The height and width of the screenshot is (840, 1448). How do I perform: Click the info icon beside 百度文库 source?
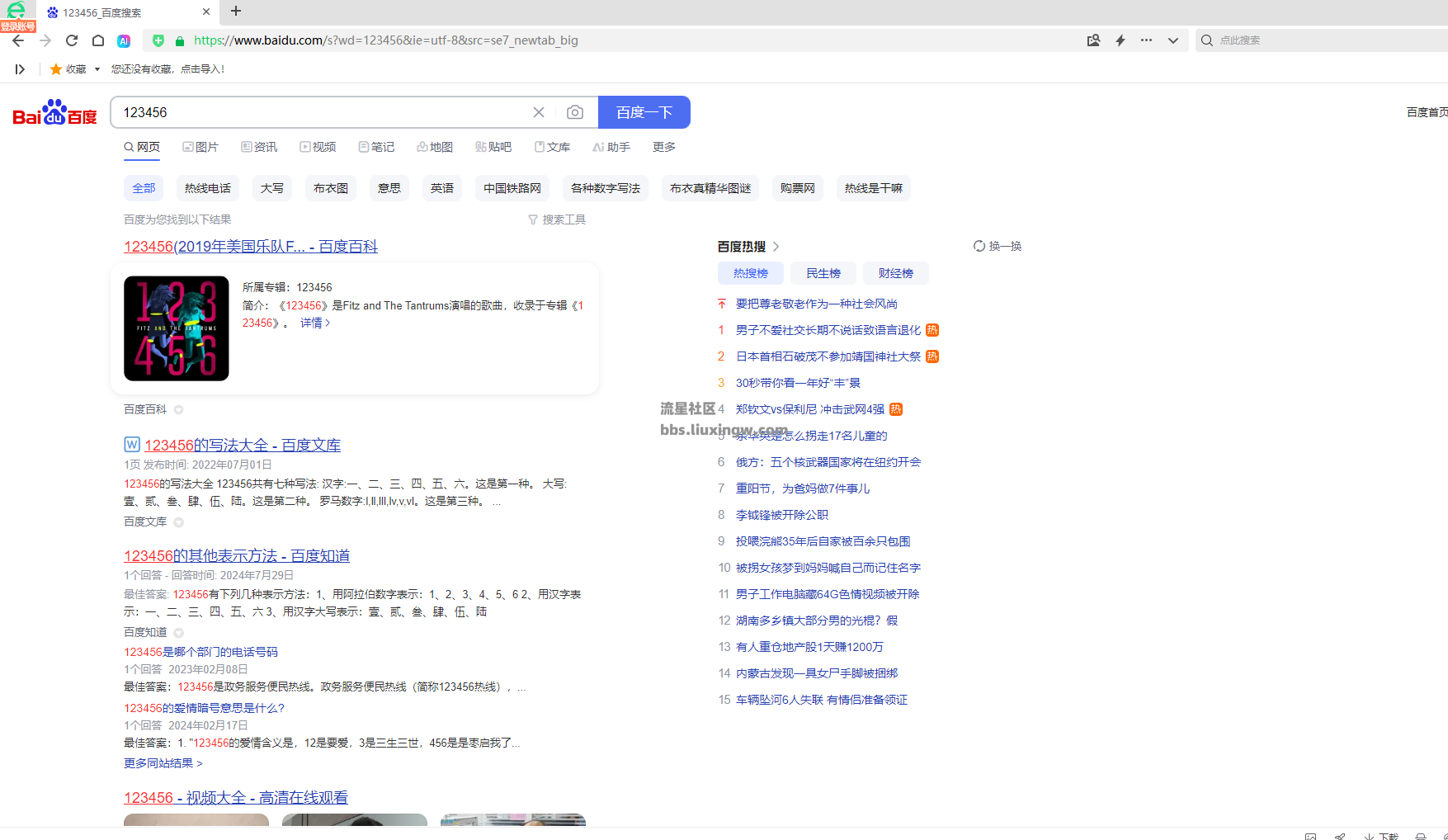click(x=178, y=522)
